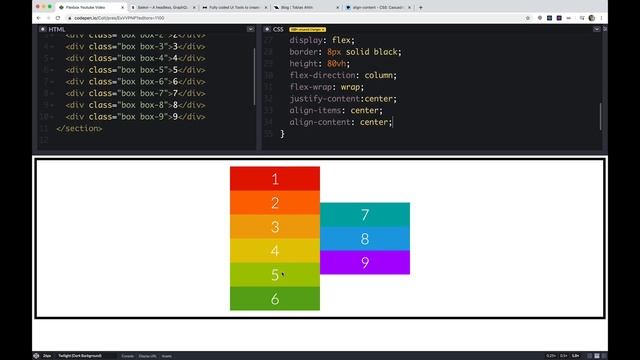Click the CodePen logo in footer

click(x=36, y=356)
